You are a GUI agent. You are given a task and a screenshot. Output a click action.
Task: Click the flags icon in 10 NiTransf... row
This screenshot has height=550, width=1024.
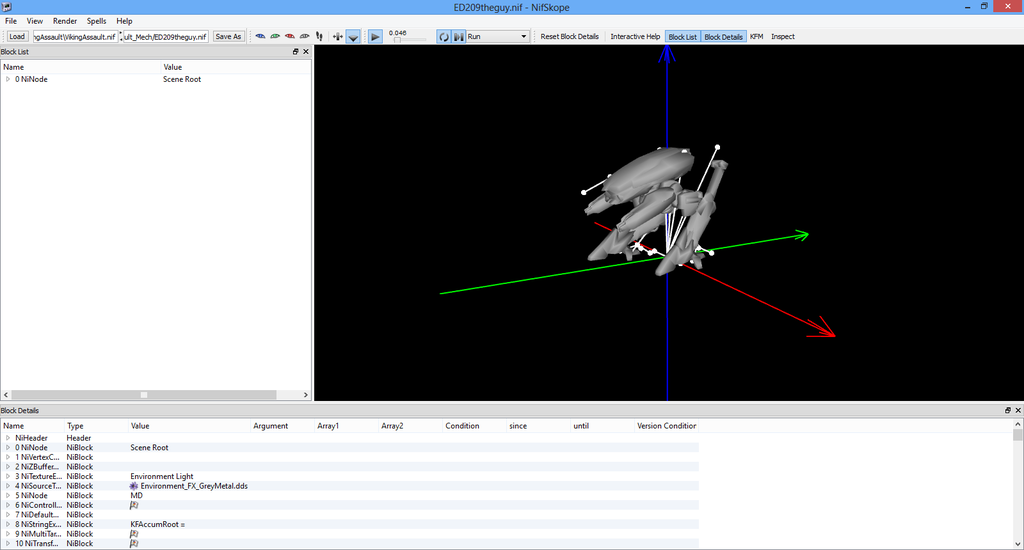[134, 543]
